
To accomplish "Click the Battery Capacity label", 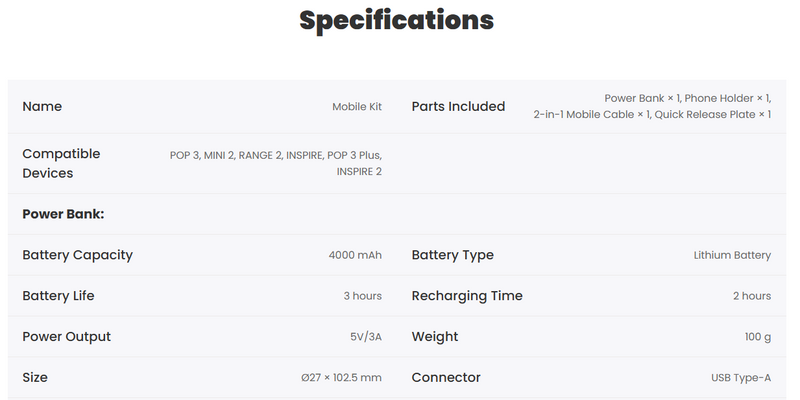I will [77, 255].
